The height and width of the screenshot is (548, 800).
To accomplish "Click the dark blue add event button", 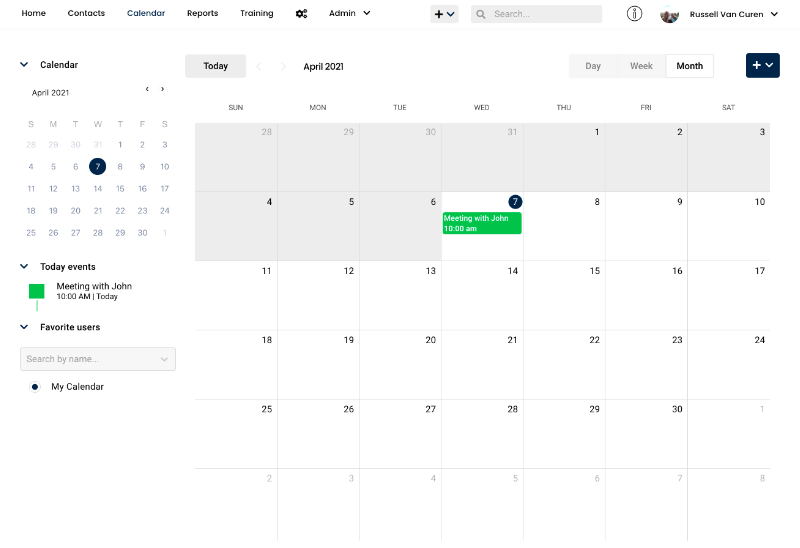I will (762, 66).
